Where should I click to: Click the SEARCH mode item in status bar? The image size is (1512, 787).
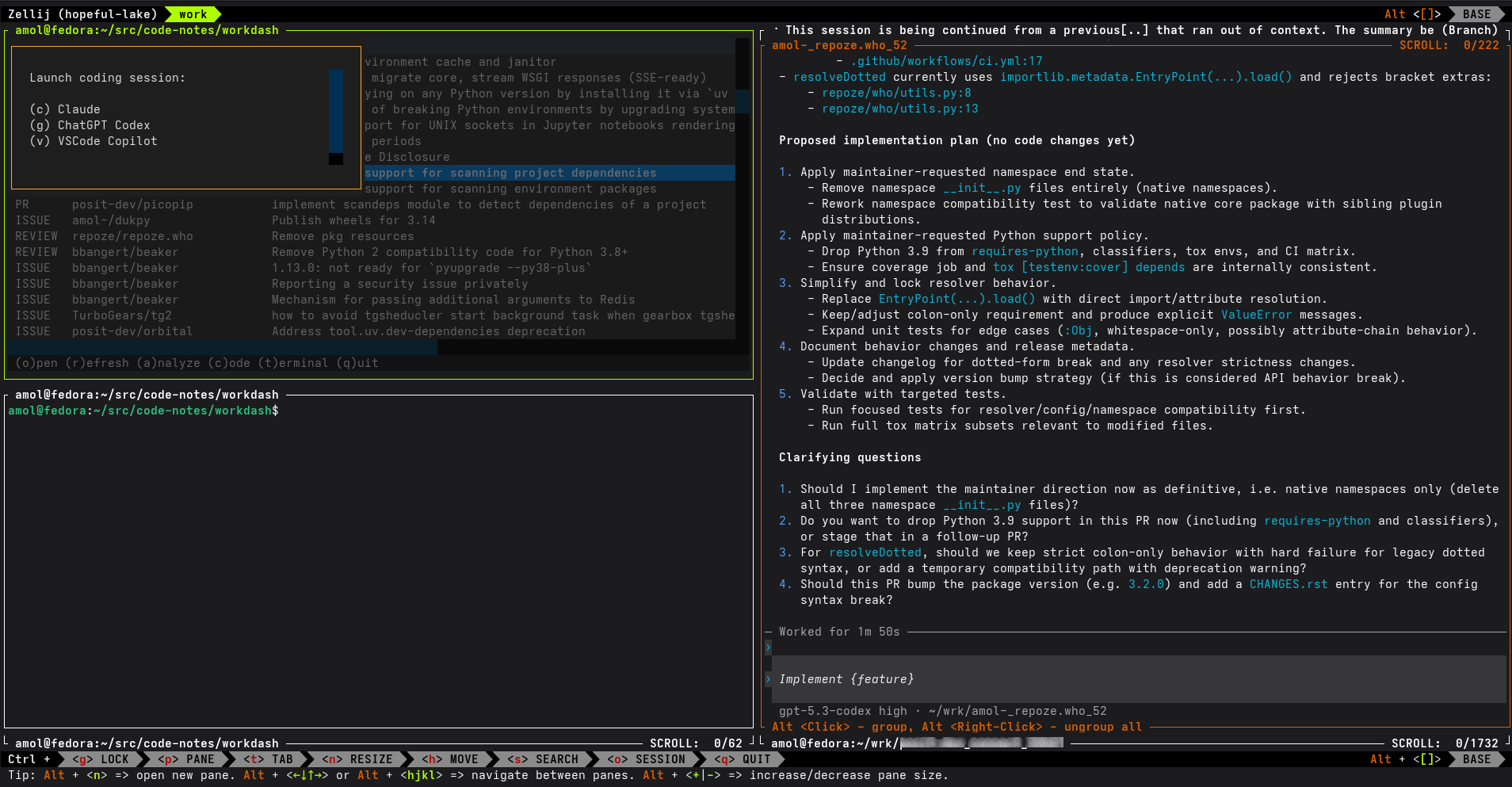pos(543,759)
